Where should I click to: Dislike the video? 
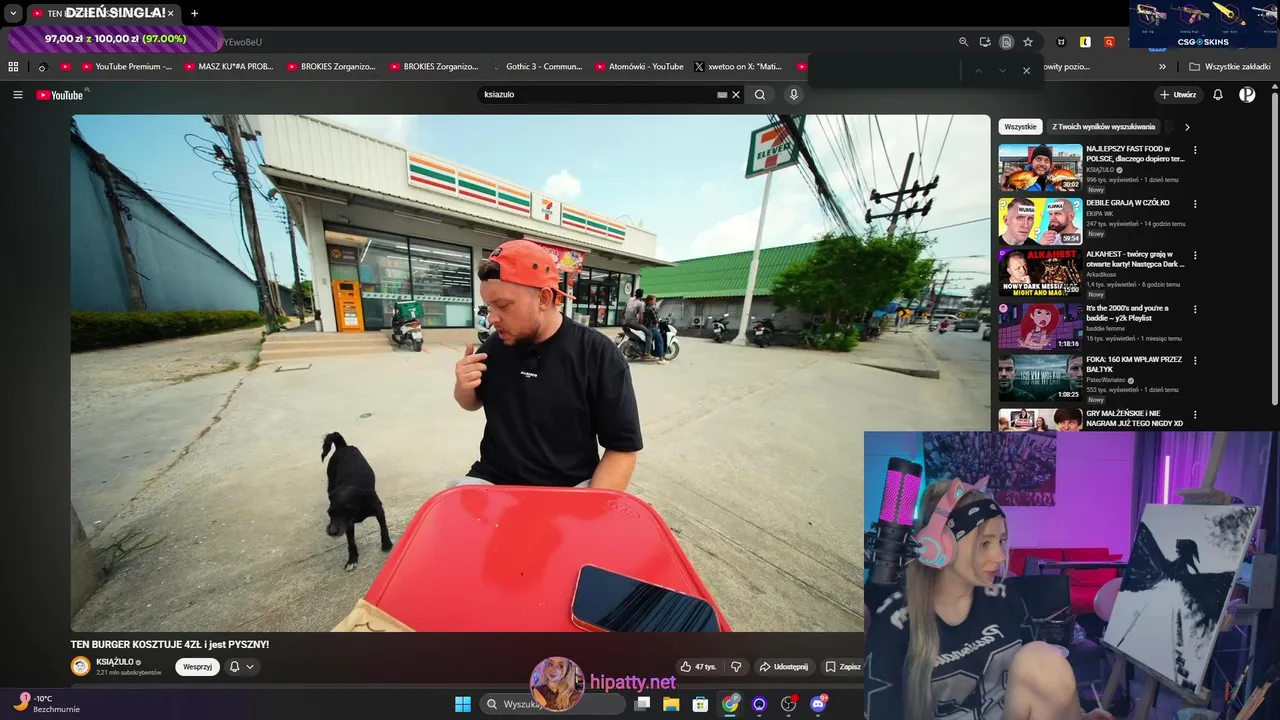pos(736,667)
